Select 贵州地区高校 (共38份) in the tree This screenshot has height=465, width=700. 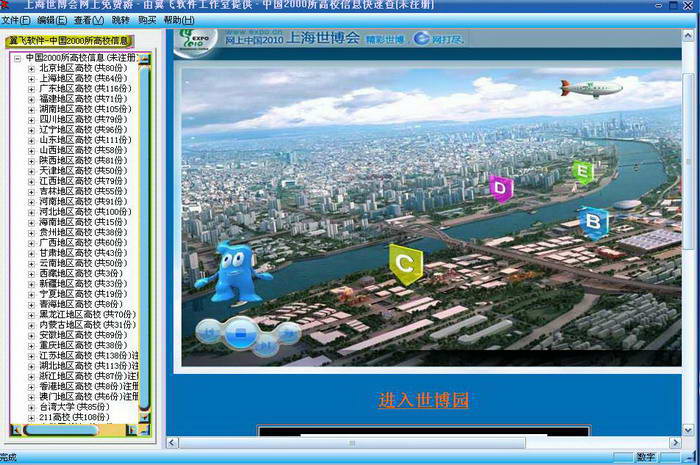point(83,232)
